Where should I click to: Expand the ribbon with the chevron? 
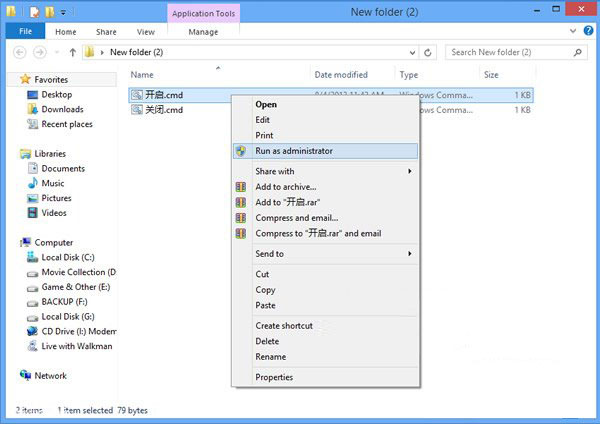[x=573, y=31]
